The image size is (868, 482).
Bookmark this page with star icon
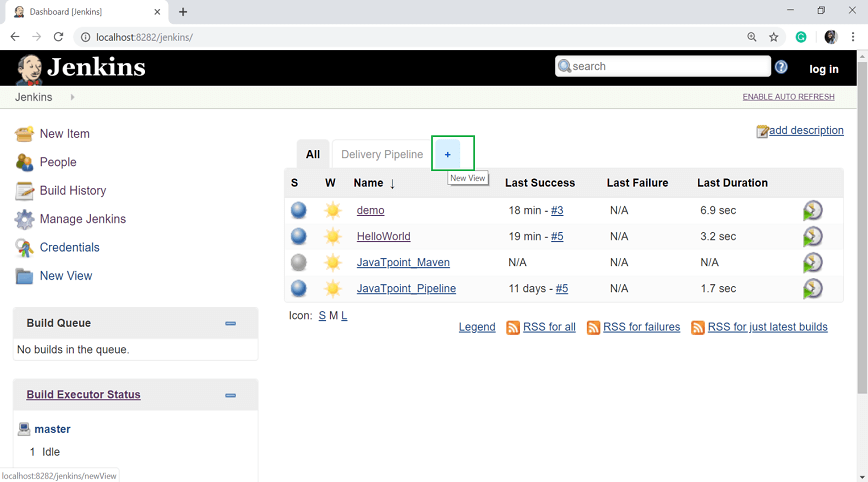(773, 37)
